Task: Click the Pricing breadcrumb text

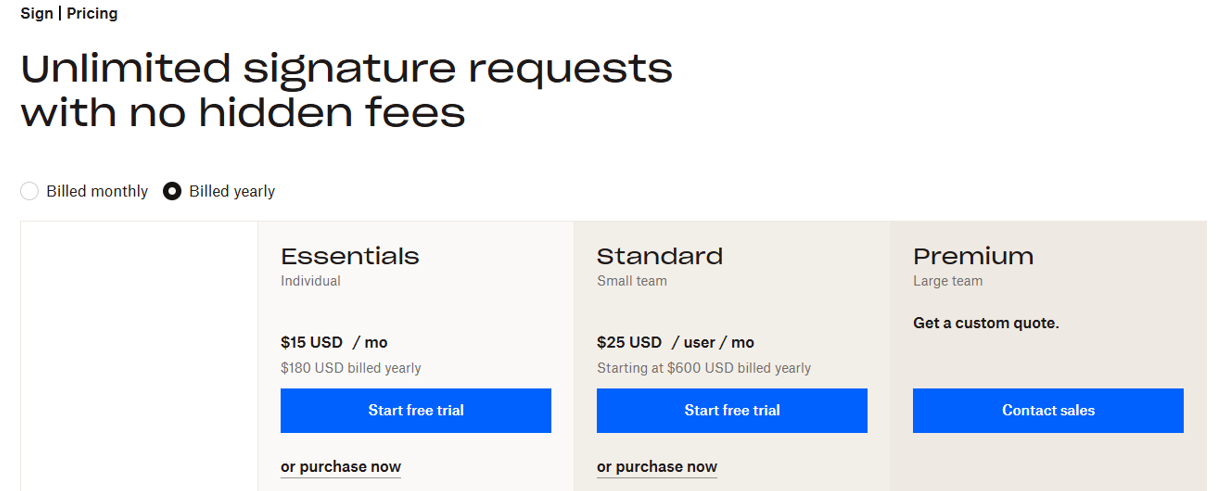Action: pos(92,14)
